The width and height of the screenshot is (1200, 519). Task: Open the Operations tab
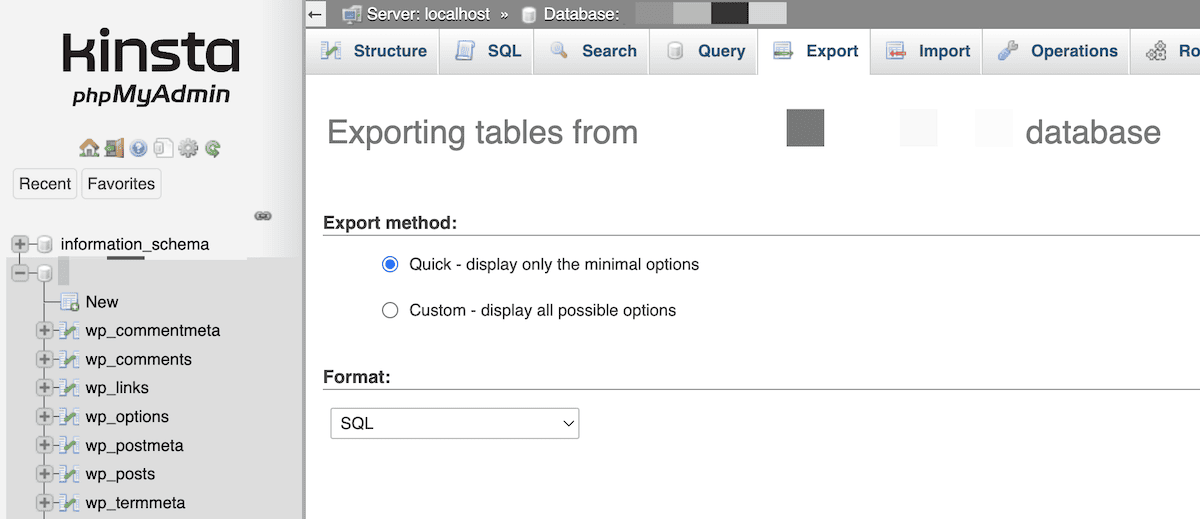(1057, 51)
